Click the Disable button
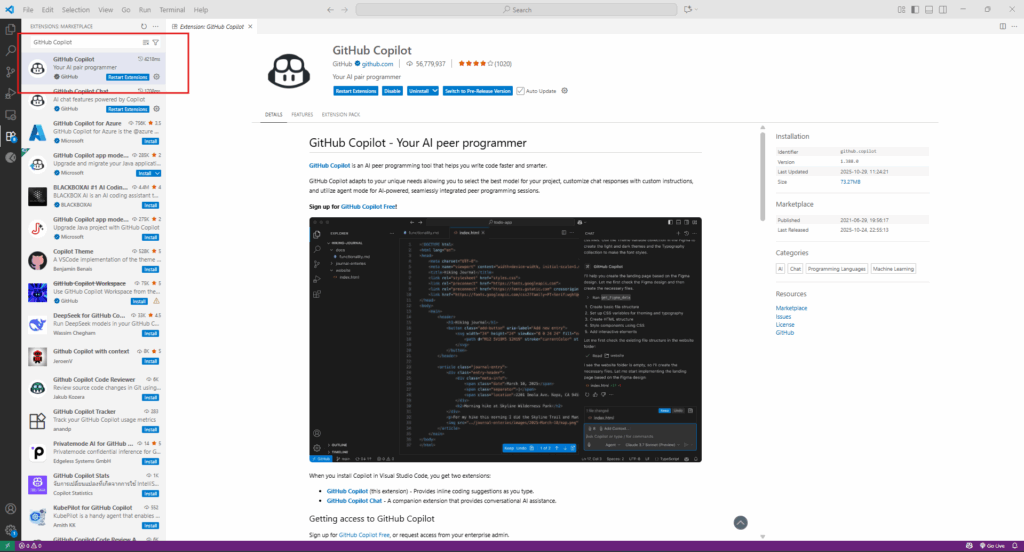 coord(392,91)
